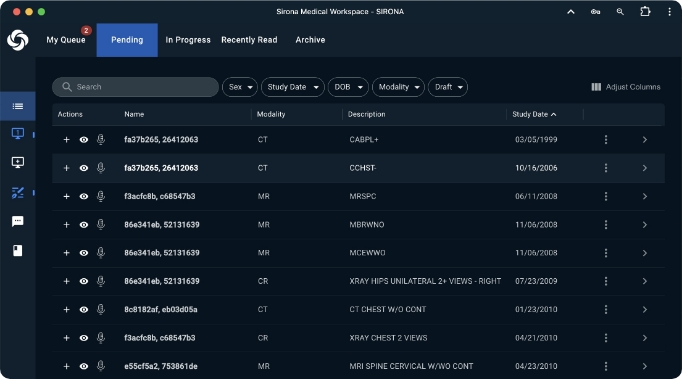Start dictation for CT CHEST W/O CONT
Image resolution: width=682 pixels, height=379 pixels.
[101, 309]
